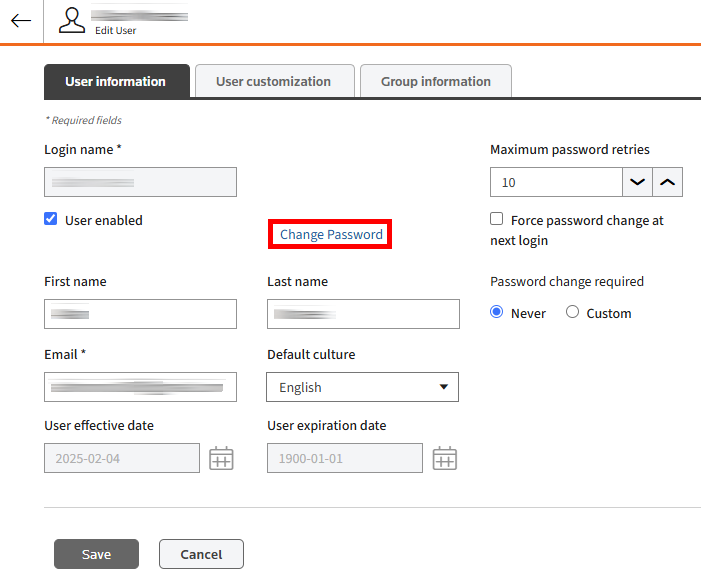The width and height of the screenshot is (701, 571).
Task: Open calendar picker for User expiration date
Action: click(x=444, y=458)
